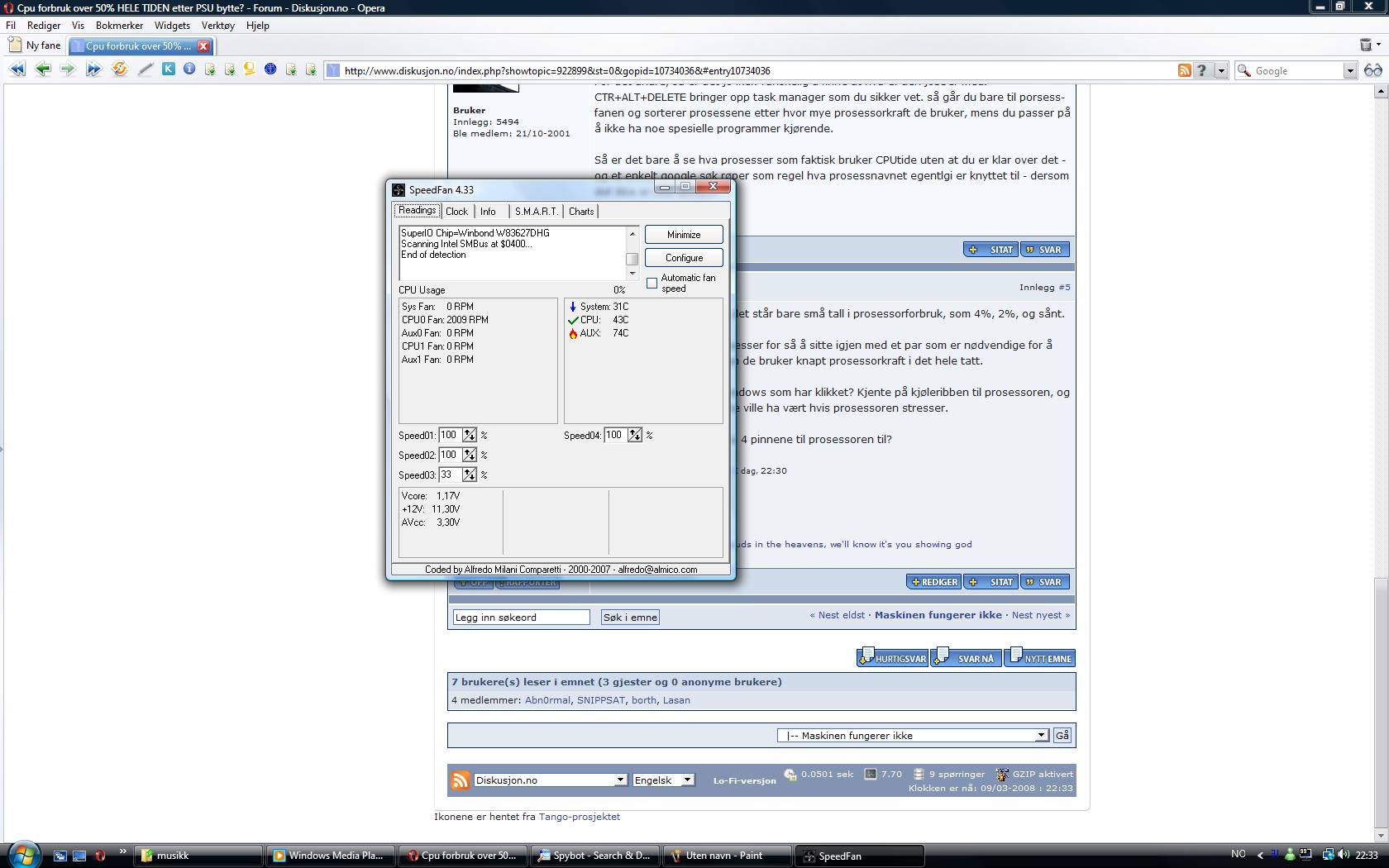The width and height of the screenshot is (1389, 868).
Task: Click the HURTIGSVAR button
Action: [892, 658]
